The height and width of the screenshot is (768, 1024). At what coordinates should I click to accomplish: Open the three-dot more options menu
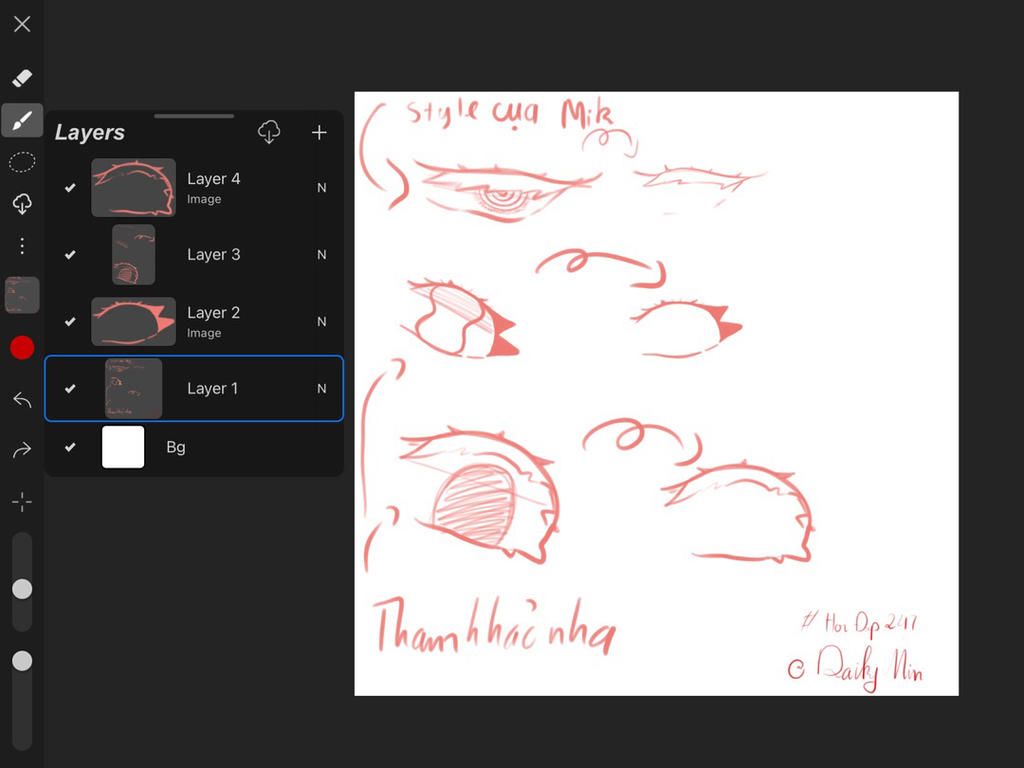[x=22, y=246]
